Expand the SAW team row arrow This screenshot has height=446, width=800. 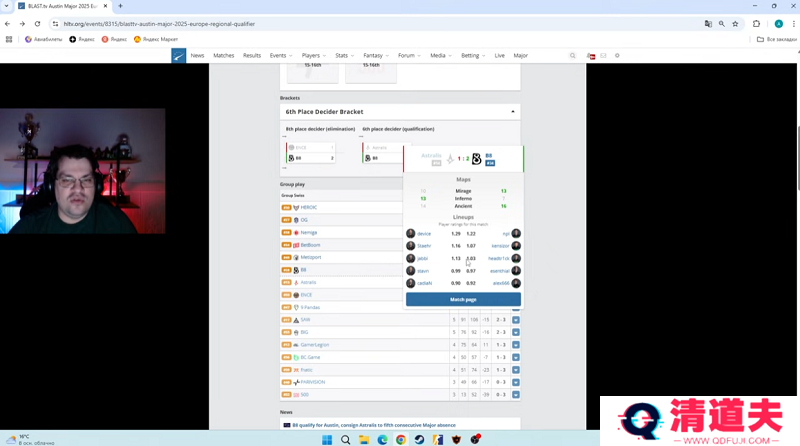[x=516, y=320]
